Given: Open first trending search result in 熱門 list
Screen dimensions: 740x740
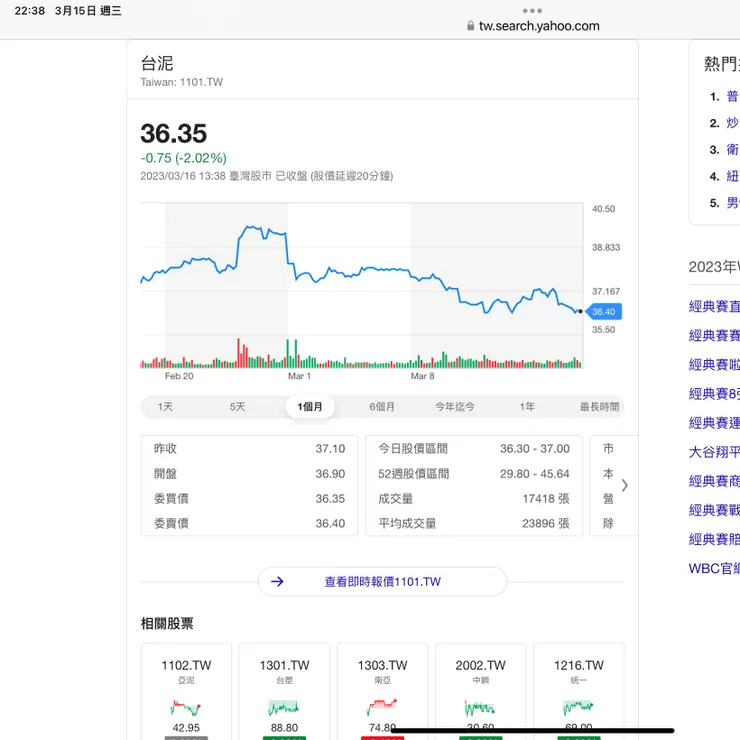Looking at the screenshot, I should coord(732,96).
